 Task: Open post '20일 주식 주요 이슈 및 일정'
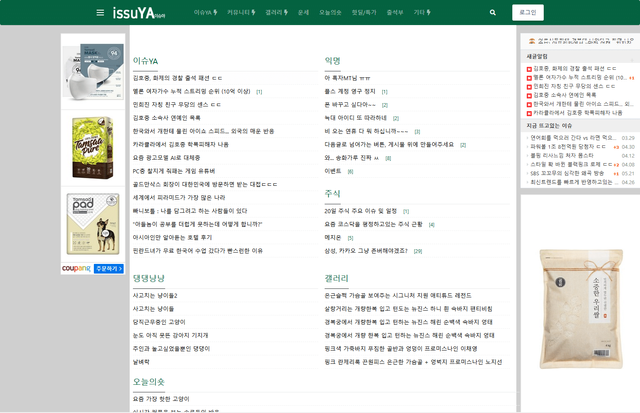point(361,211)
